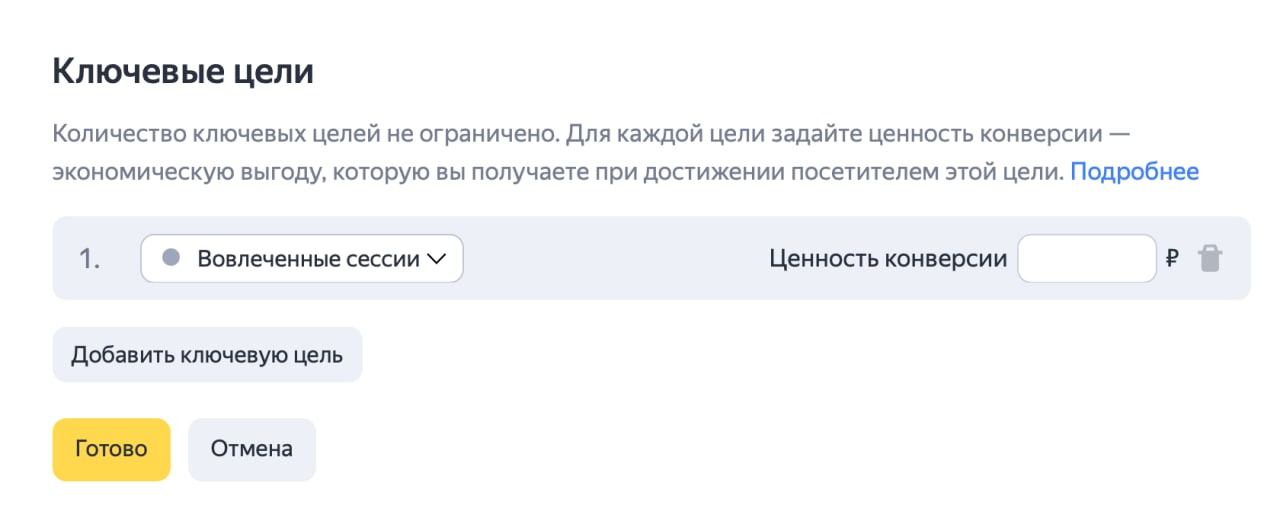Click the key goals description paragraph
The image size is (1280, 521).
[x=590, y=152]
